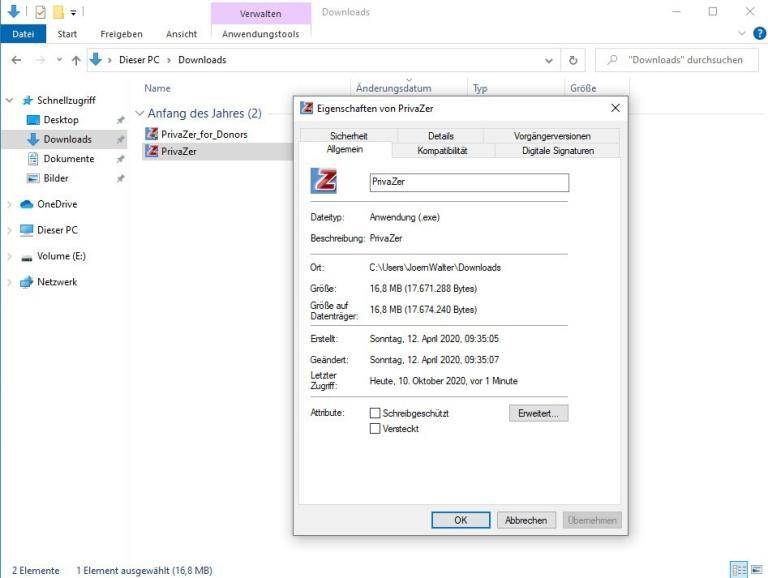Open the help question mark icon
Screen dimensions: 768x578
click(757, 34)
